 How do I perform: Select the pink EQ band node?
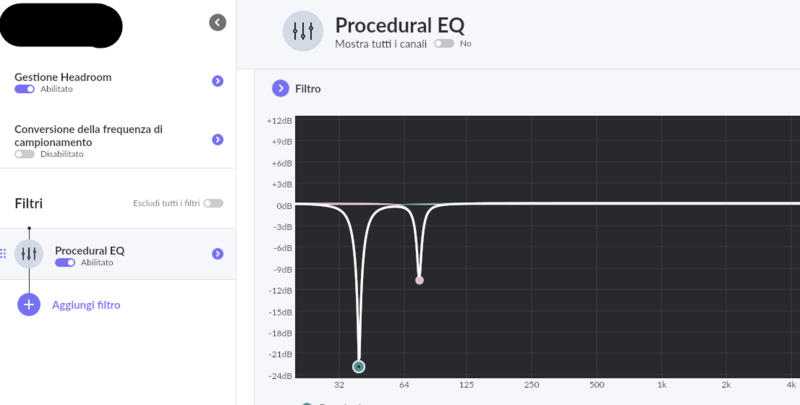click(x=419, y=280)
